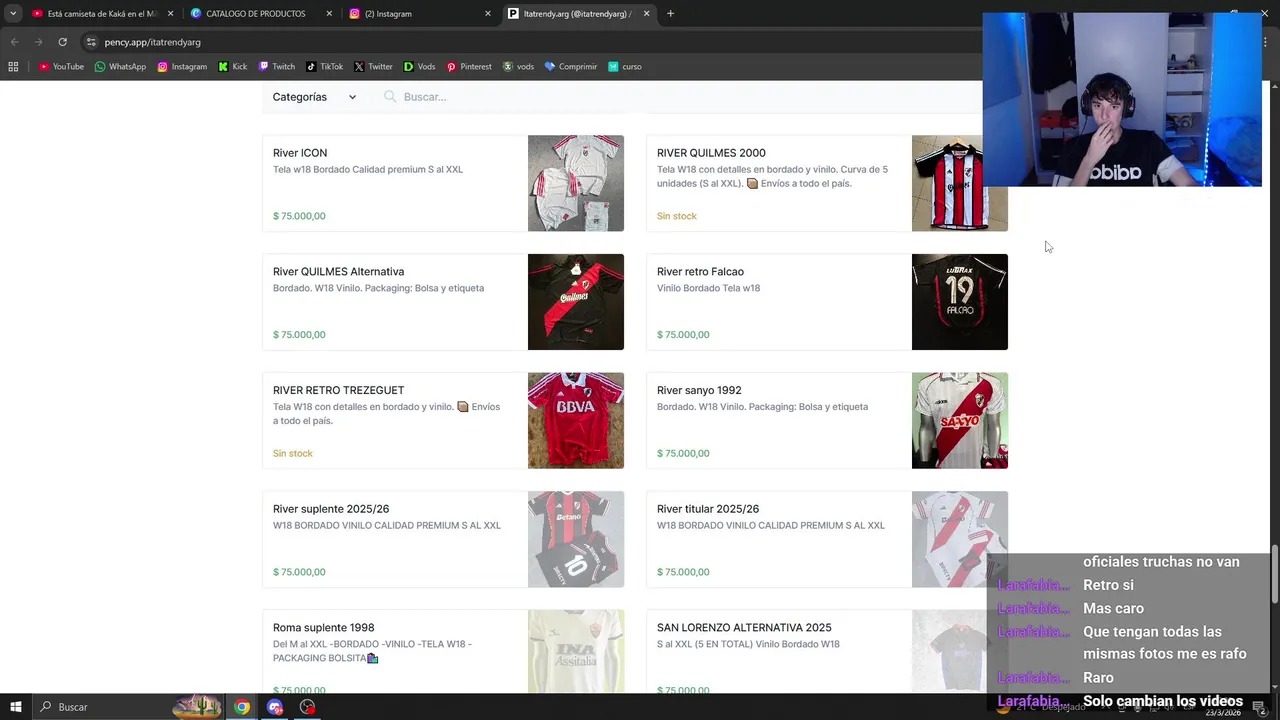Close the Instagram tab
The image size is (1280, 720).
(488, 14)
